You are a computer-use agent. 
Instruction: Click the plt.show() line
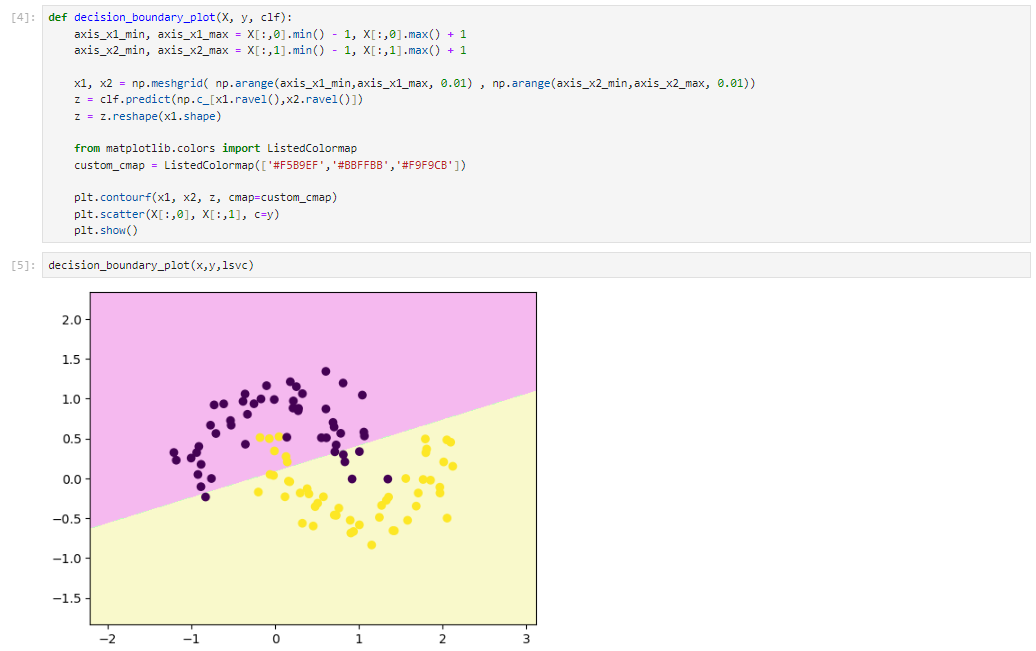106,231
